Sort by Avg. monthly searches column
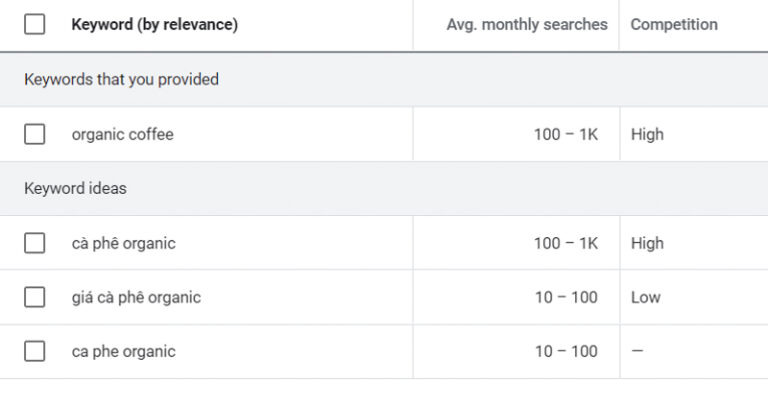768x406 pixels. click(526, 25)
